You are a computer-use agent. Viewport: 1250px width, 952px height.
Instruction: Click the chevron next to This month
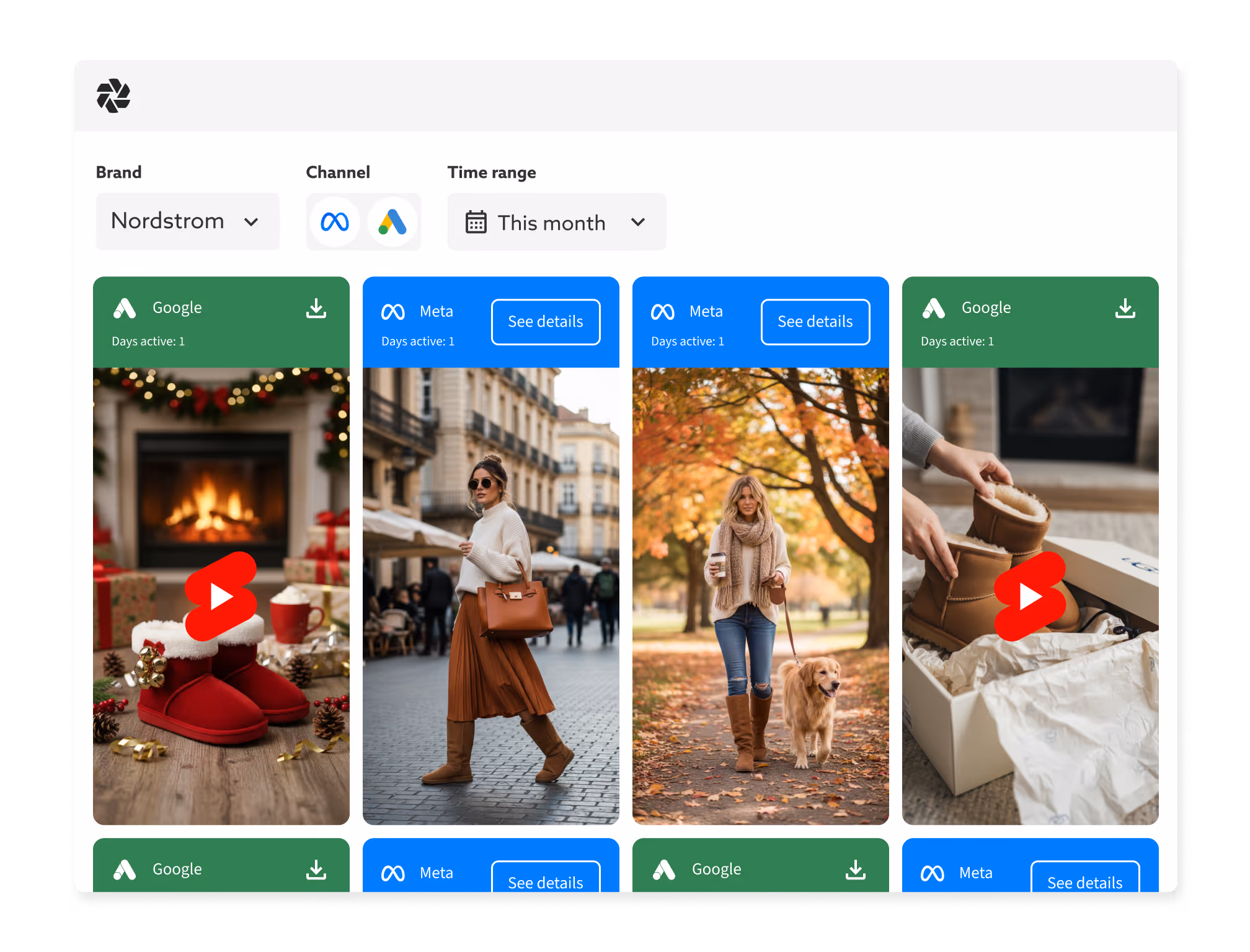pos(638,223)
